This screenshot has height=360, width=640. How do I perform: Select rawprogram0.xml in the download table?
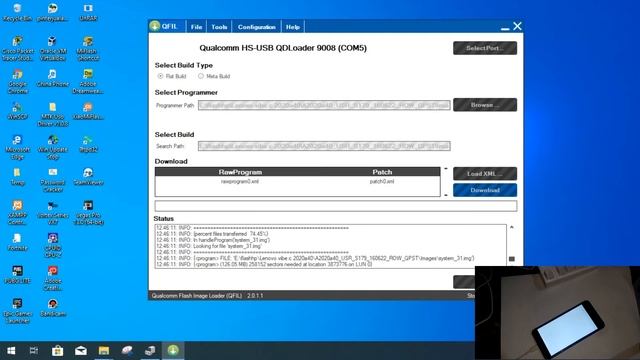click(240, 182)
